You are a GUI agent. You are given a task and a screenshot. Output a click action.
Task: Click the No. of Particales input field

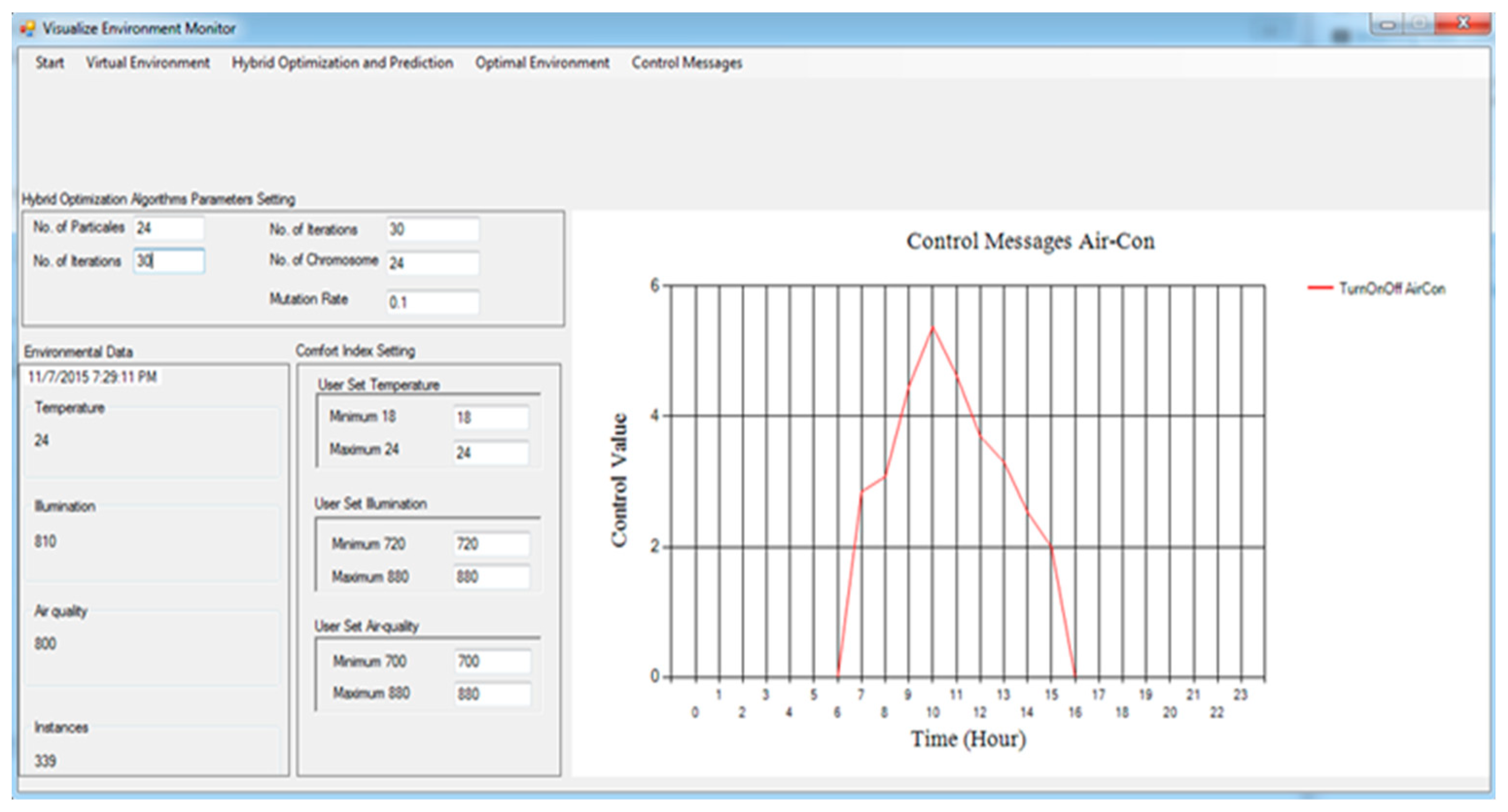(169, 228)
